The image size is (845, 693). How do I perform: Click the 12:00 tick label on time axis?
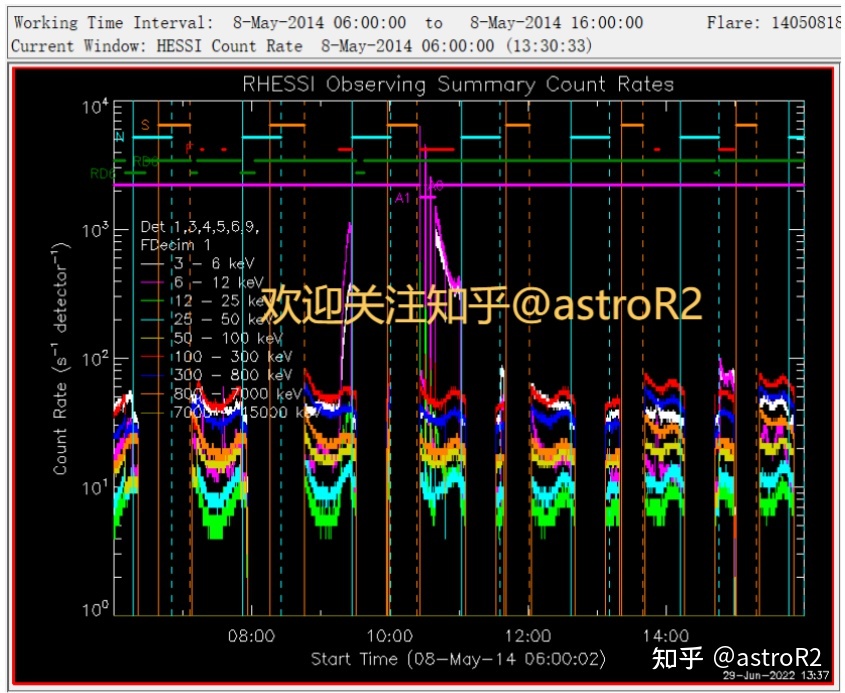coord(527,636)
